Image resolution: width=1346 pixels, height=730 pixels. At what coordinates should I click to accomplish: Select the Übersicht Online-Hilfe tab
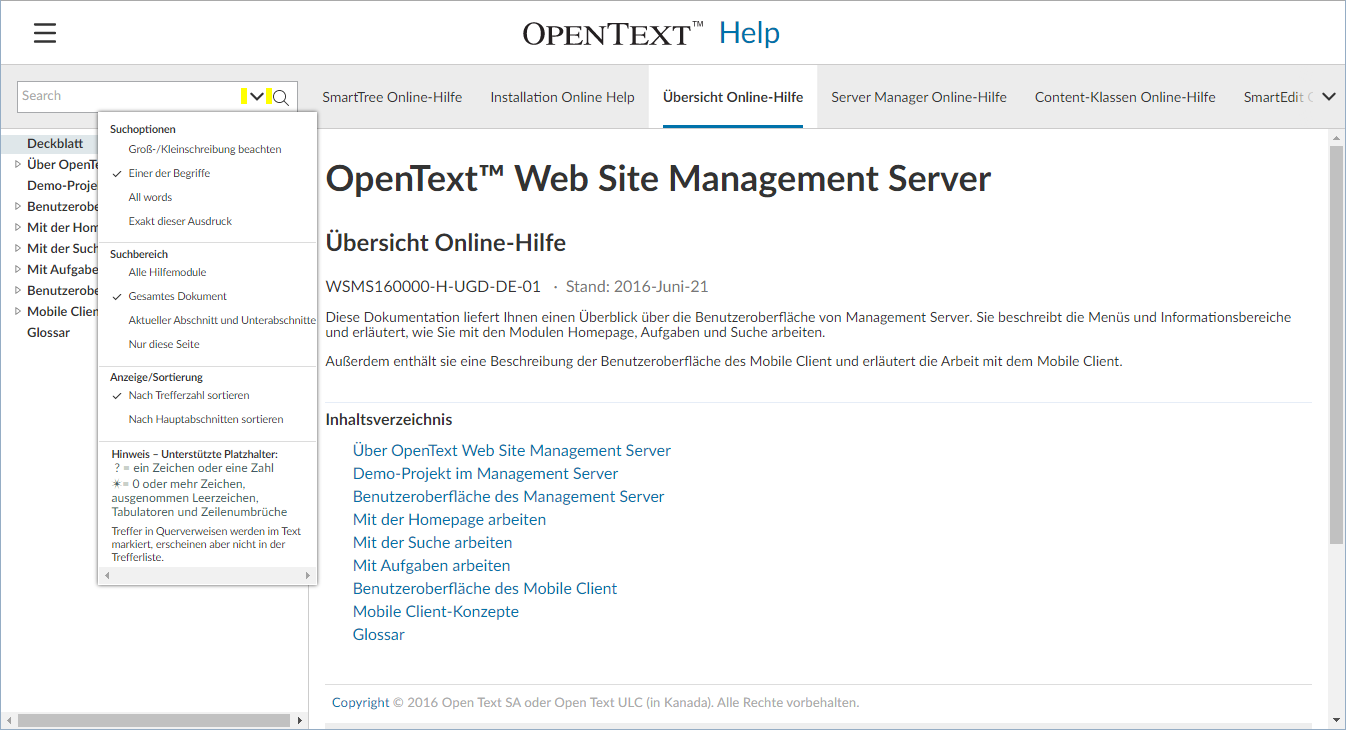733,97
